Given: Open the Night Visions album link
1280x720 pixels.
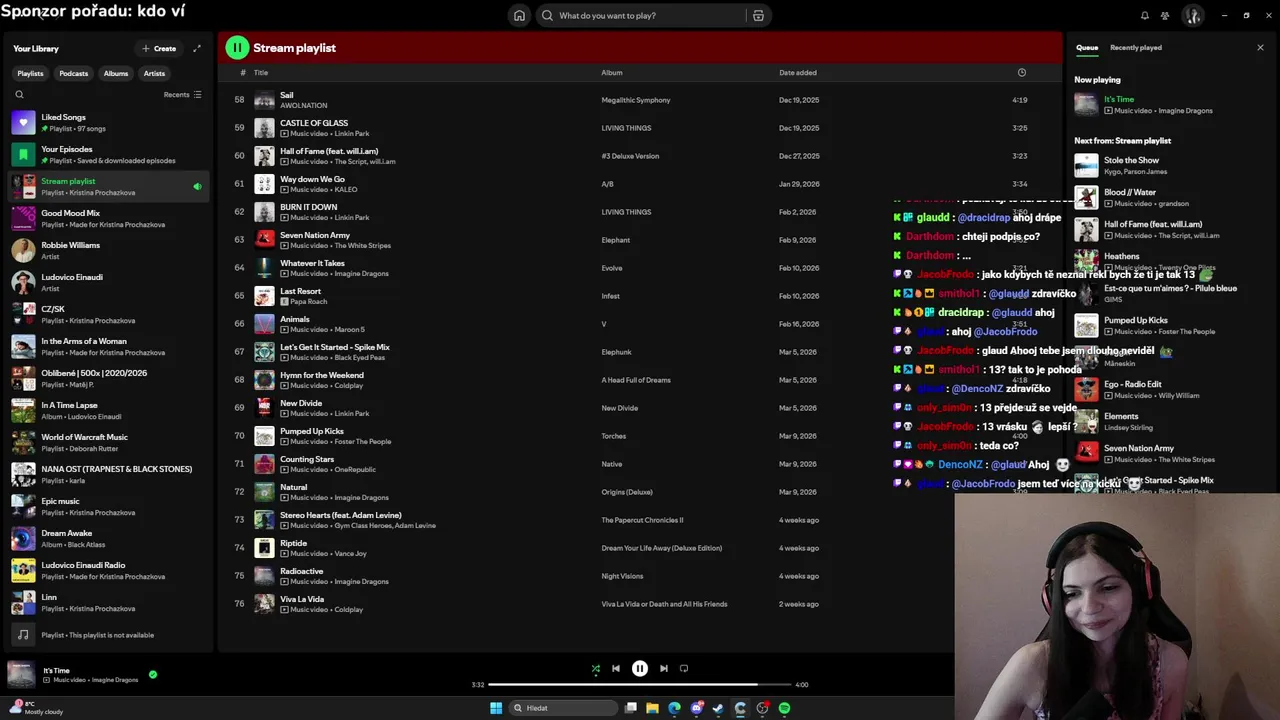Looking at the screenshot, I should [622, 576].
